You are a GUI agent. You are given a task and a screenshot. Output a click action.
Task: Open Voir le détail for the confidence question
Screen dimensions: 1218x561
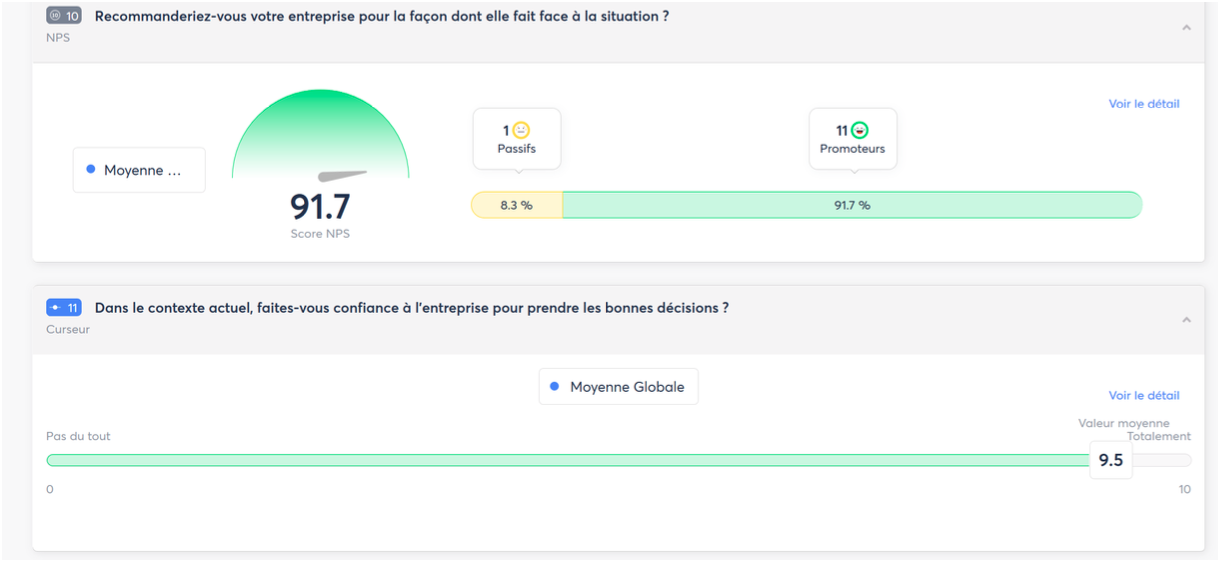tap(1144, 396)
